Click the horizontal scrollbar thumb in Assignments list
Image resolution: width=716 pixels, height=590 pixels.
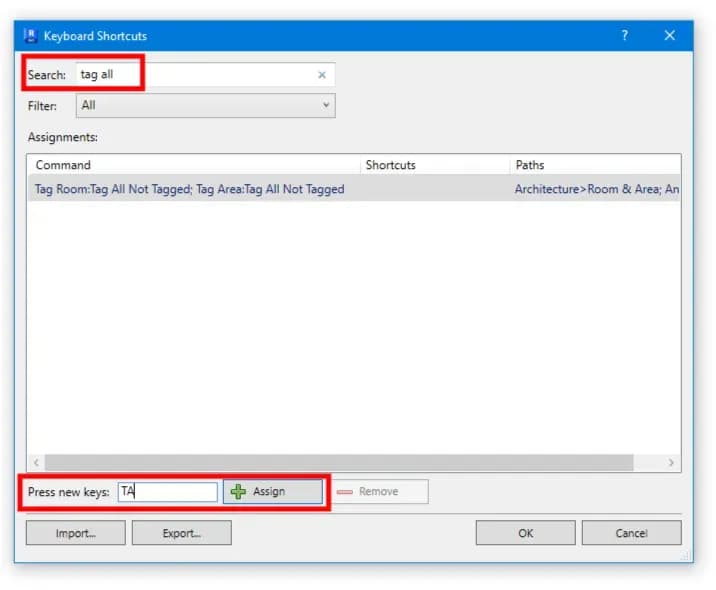point(339,463)
